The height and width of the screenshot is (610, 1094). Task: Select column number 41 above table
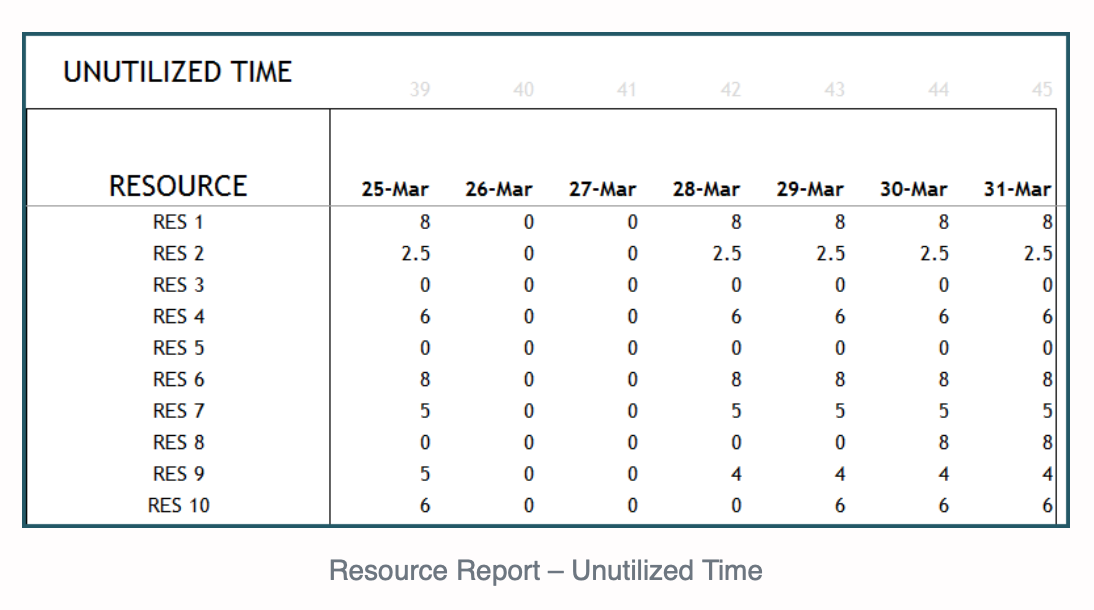pyautogui.click(x=627, y=89)
